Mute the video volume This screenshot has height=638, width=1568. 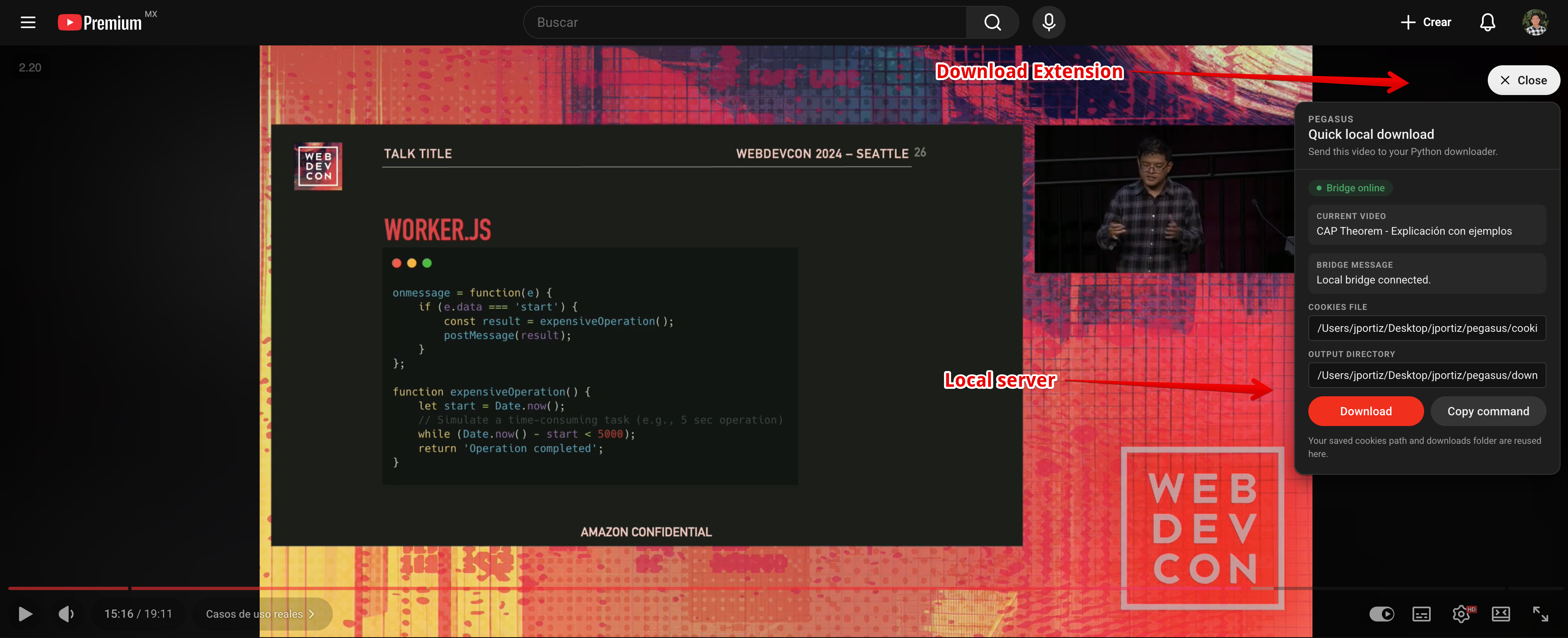[66, 614]
